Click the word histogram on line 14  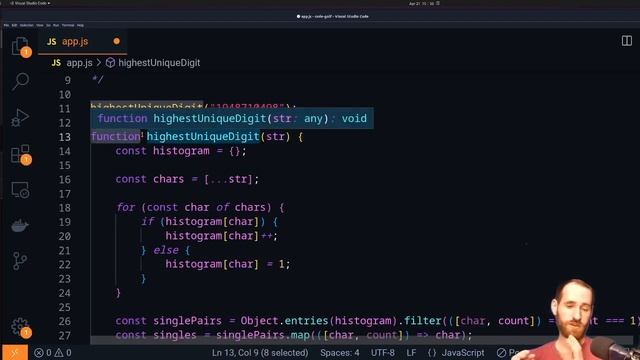[x=181, y=151]
